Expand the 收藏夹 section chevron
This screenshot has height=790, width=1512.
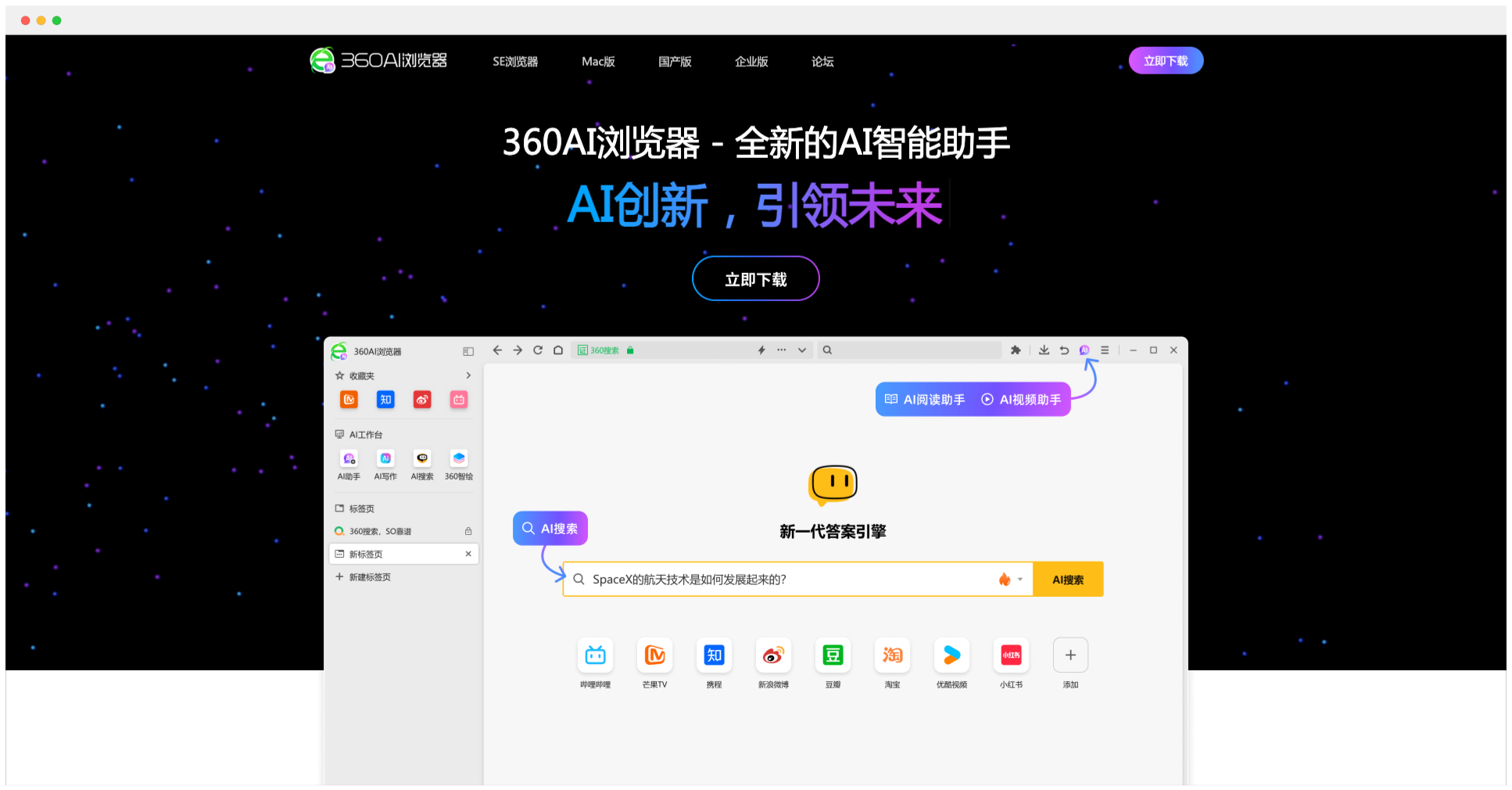click(468, 375)
